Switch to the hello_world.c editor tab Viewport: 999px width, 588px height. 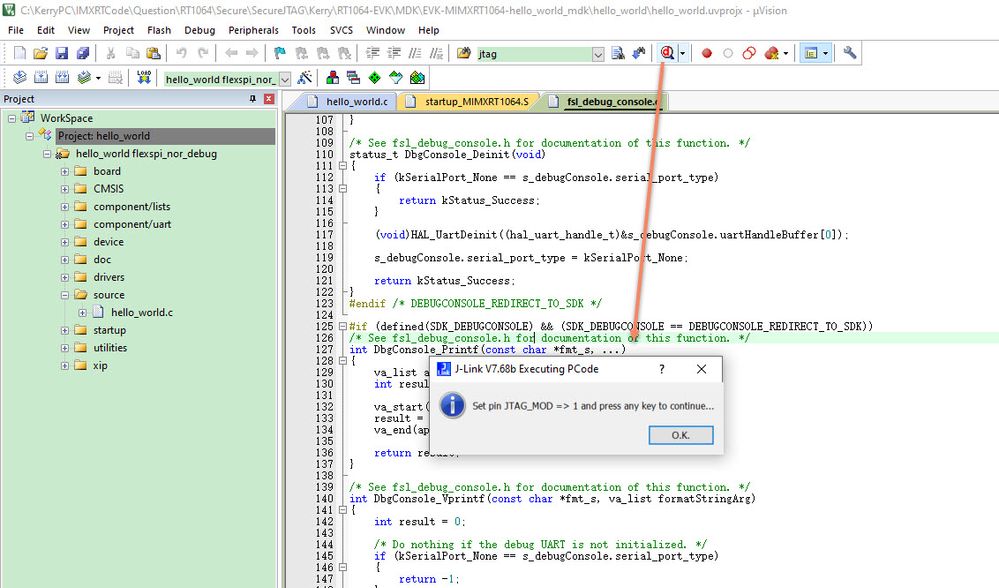click(x=348, y=102)
